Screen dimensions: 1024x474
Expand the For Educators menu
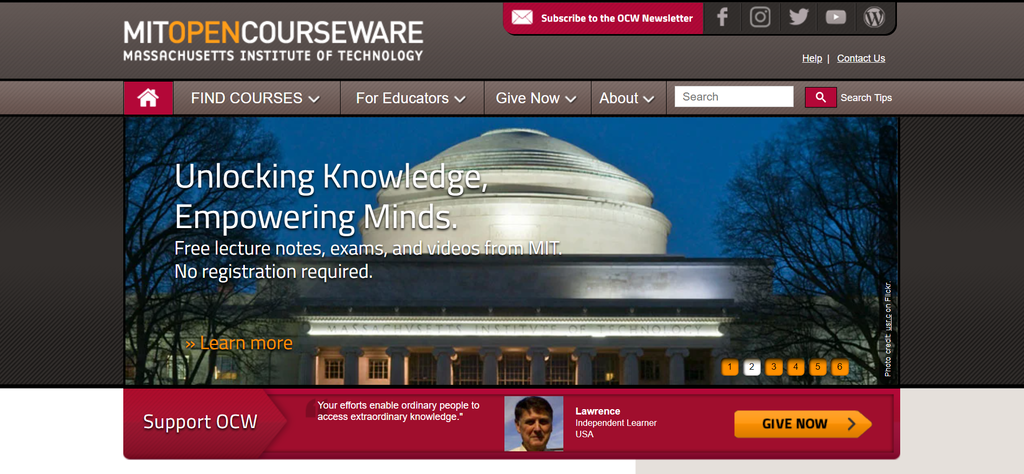(411, 98)
